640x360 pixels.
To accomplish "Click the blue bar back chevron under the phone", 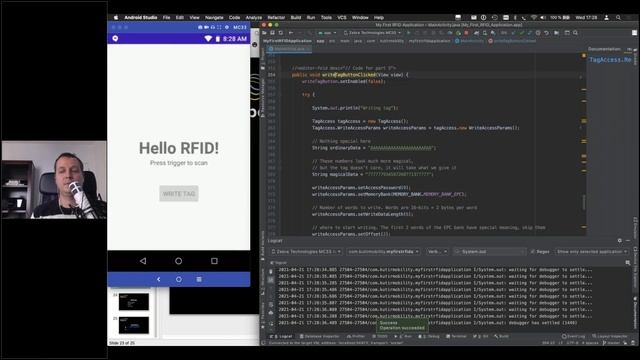I will [x=159, y=279].
